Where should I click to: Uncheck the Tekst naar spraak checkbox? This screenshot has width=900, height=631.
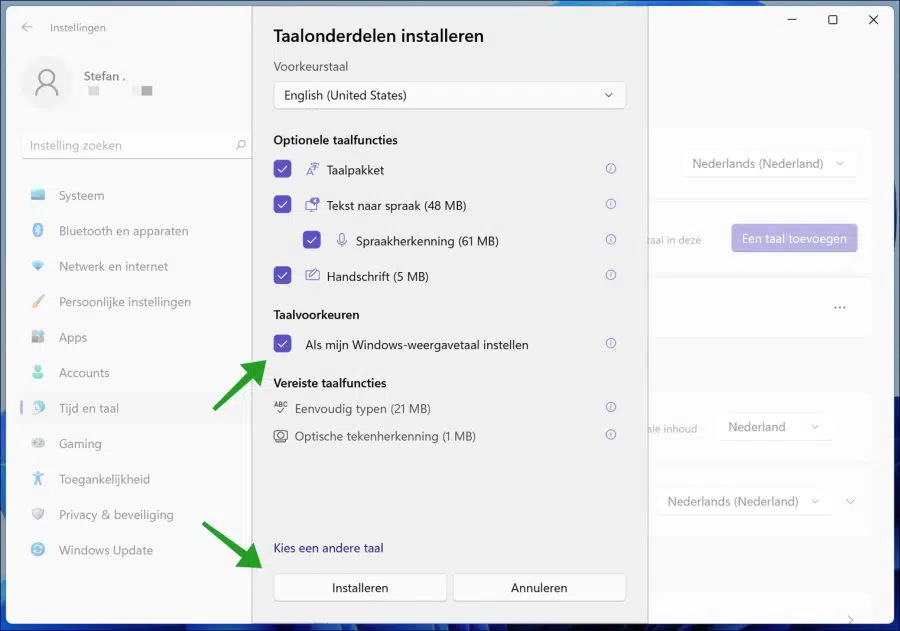pyautogui.click(x=282, y=204)
